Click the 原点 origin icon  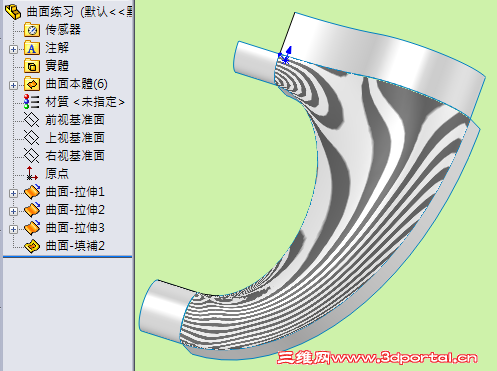point(32,174)
